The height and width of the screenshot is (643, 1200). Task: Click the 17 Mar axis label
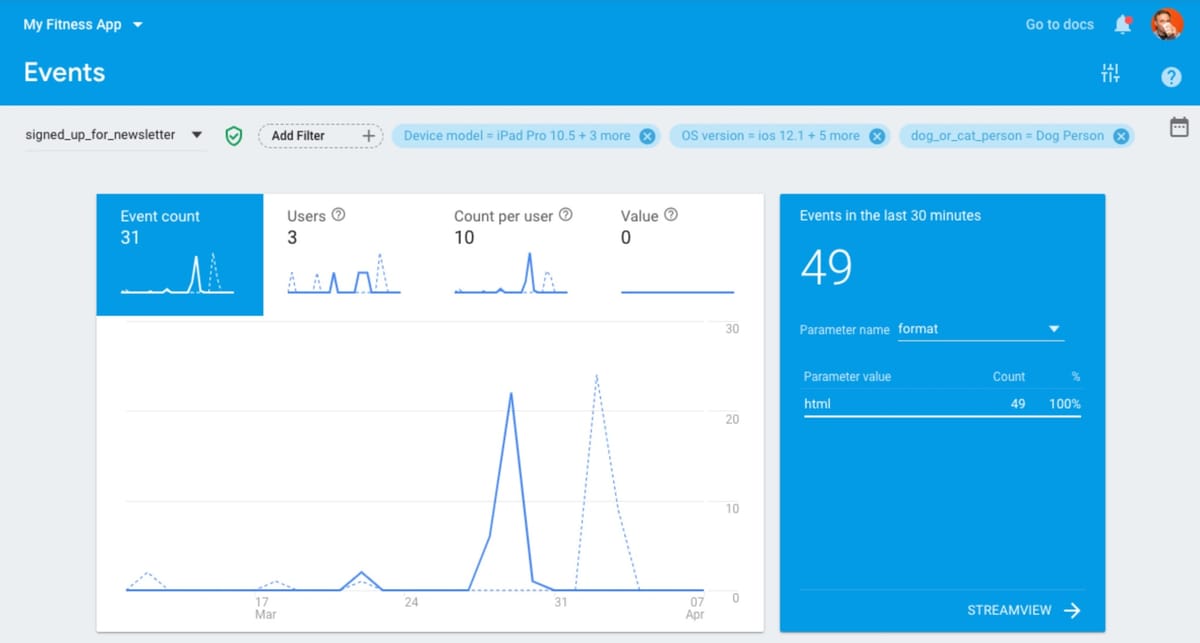(x=265, y=608)
